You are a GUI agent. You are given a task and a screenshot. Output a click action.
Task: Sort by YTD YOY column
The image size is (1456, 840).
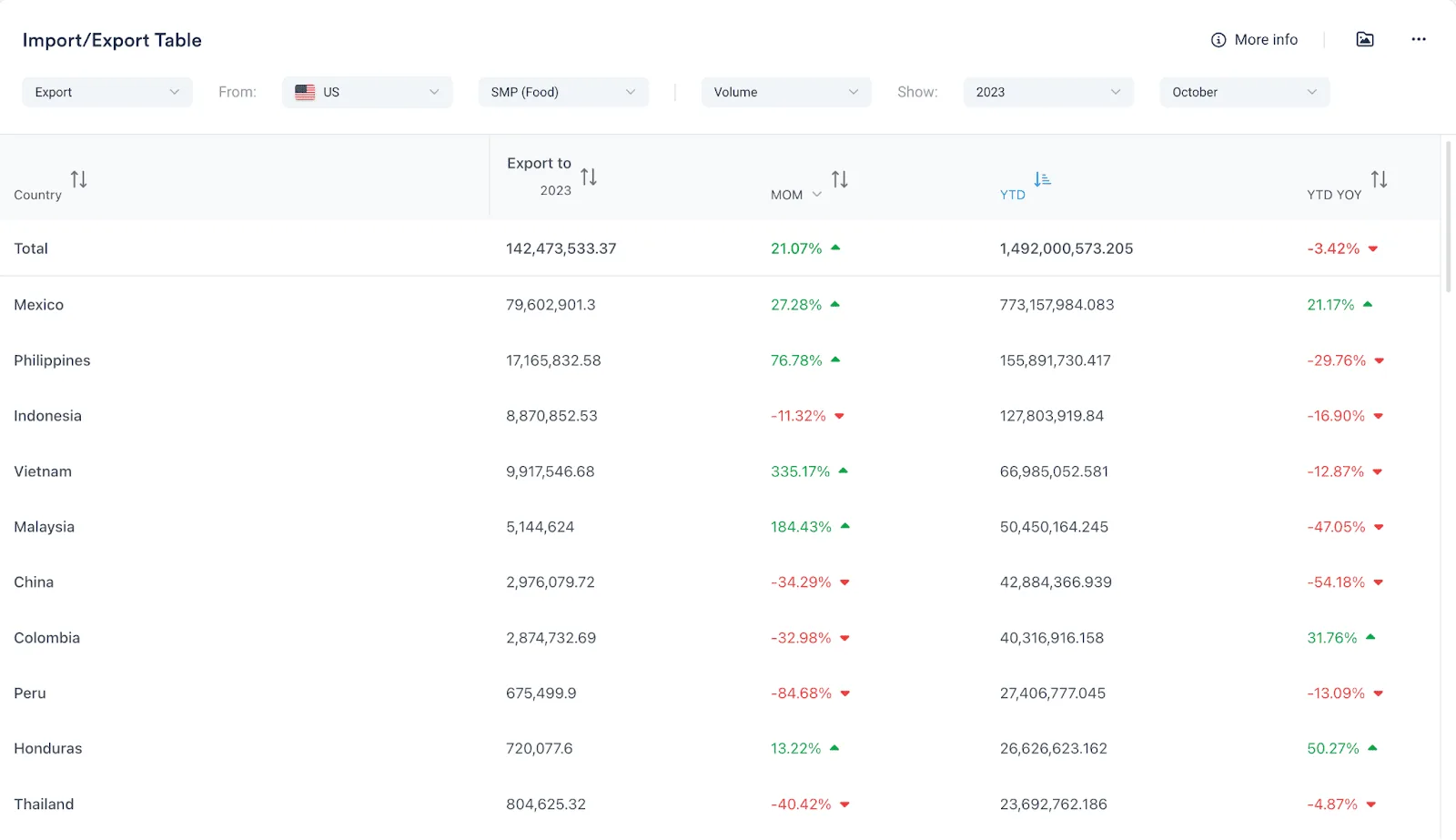point(1380,179)
